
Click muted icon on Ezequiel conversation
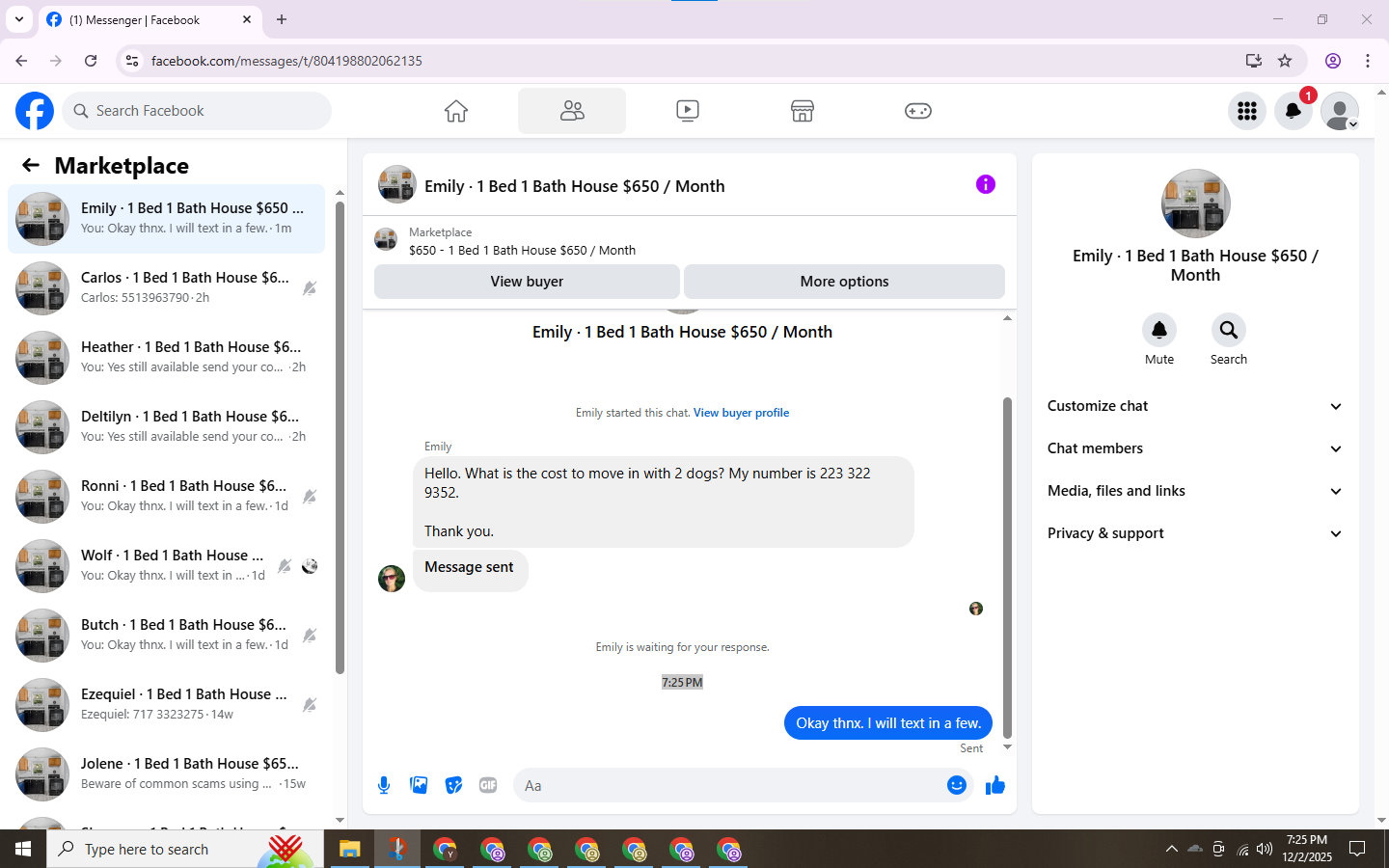(310, 705)
